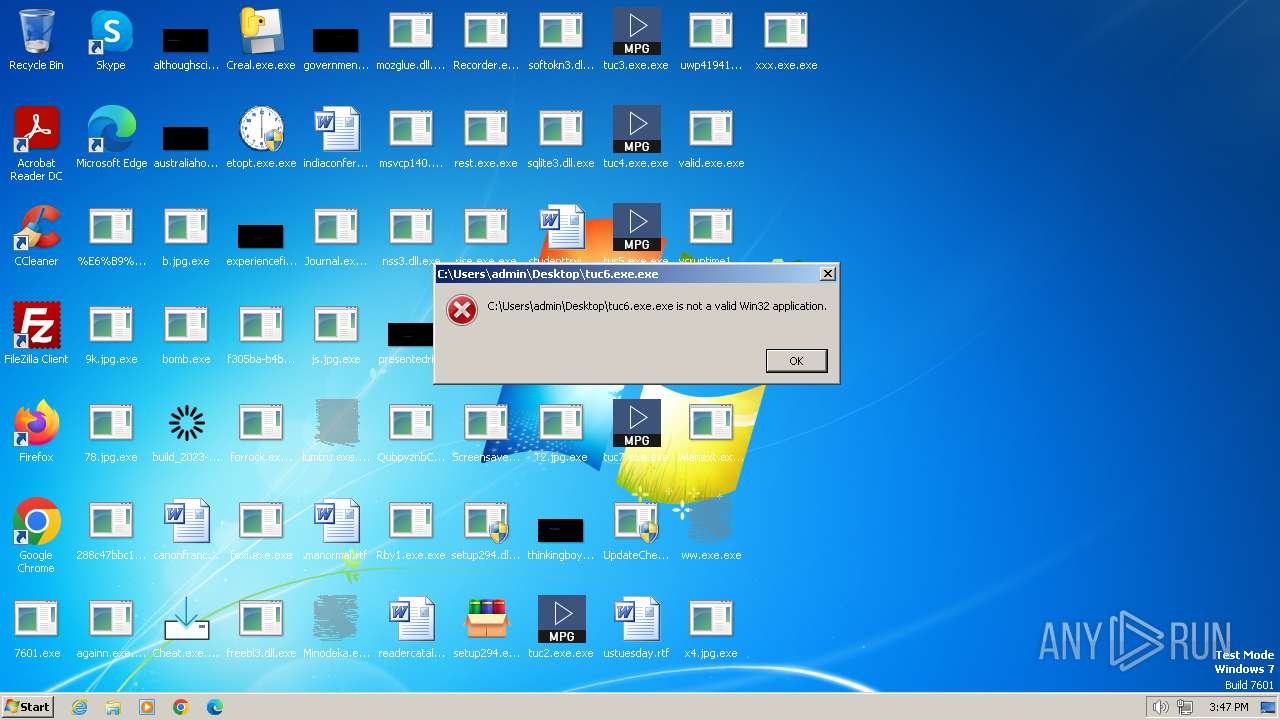Select the uwp41941... file icon
The height and width of the screenshot is (720, 1280).
coord(711,31)
